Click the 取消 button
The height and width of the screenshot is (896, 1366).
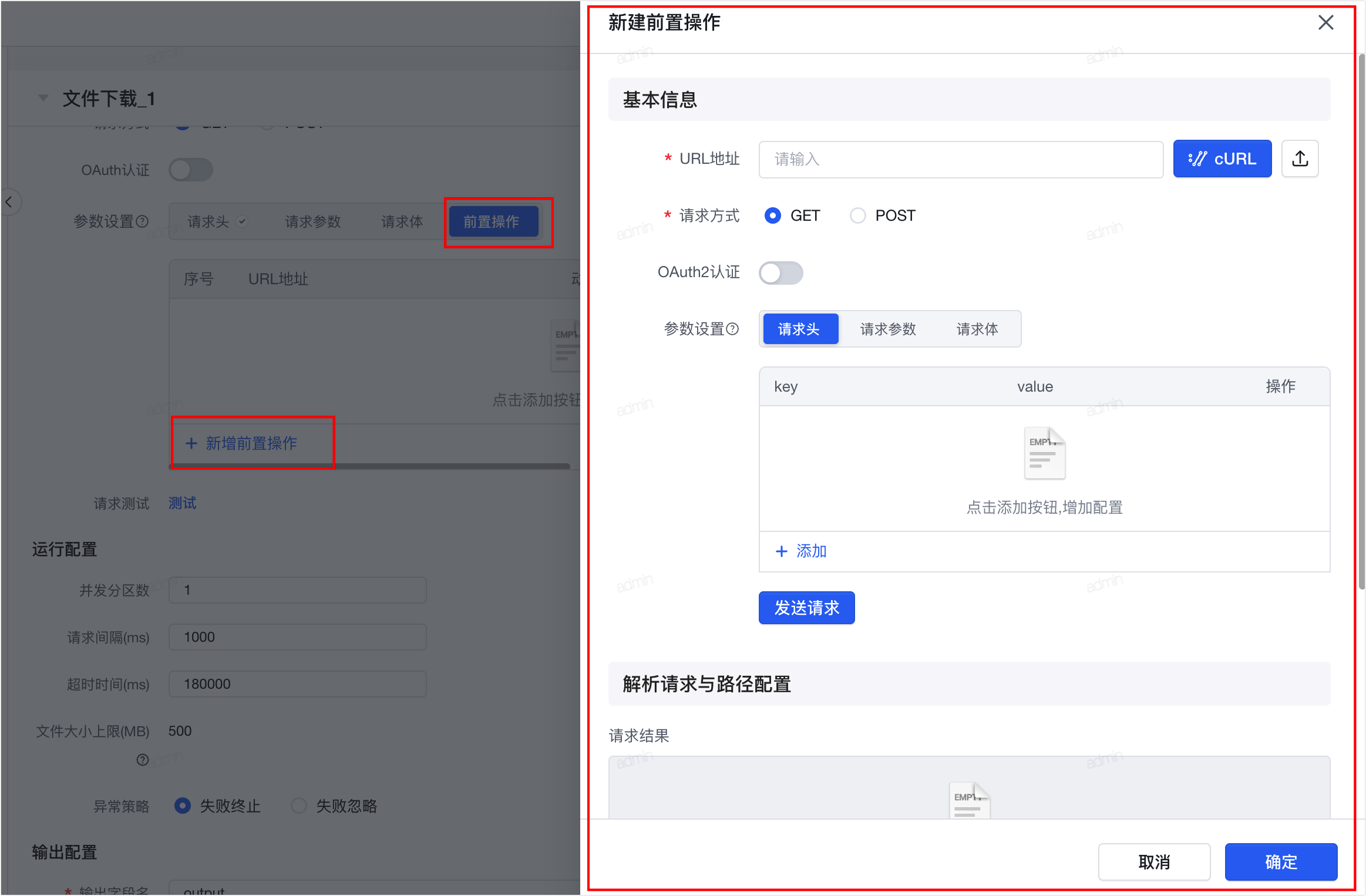[1154, 861]
